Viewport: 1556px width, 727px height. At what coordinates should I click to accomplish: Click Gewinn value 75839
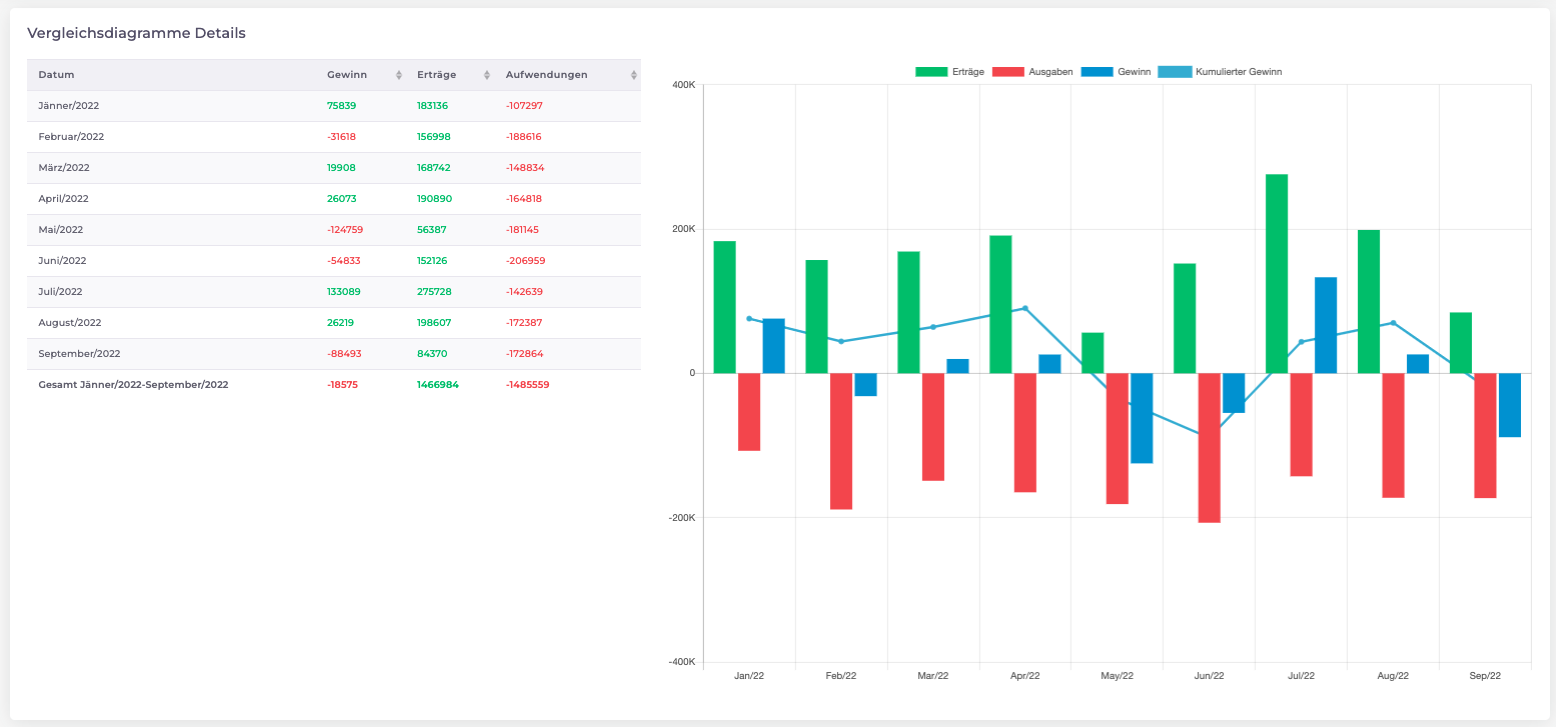pos(341,105)
